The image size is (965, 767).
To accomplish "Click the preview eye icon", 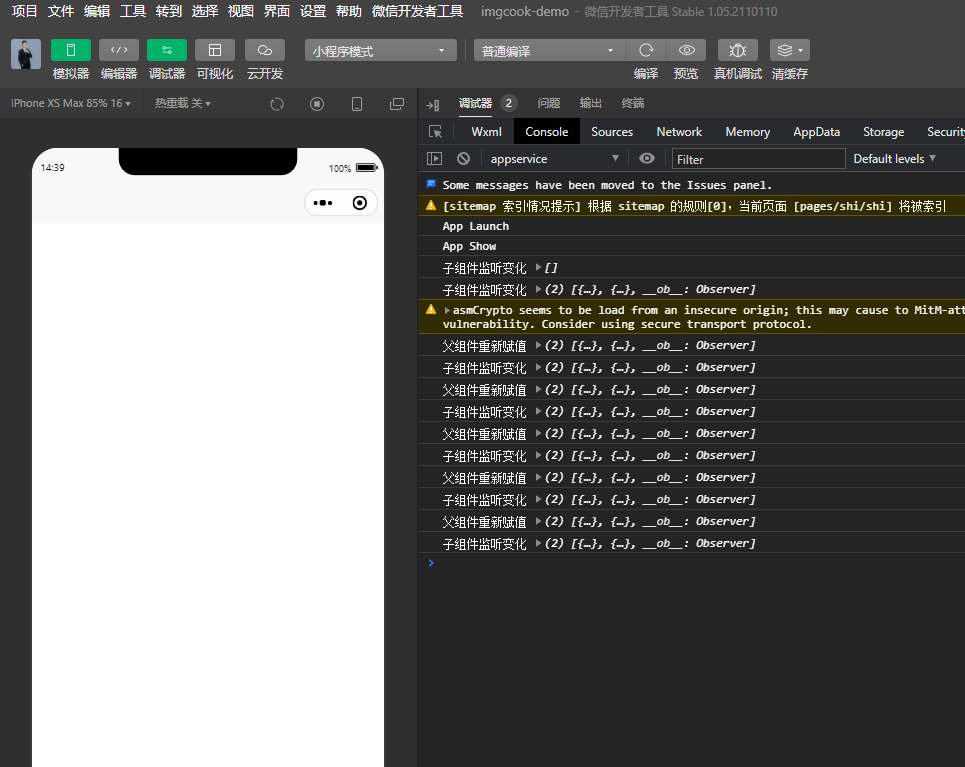I will click(x=686, y=50).
